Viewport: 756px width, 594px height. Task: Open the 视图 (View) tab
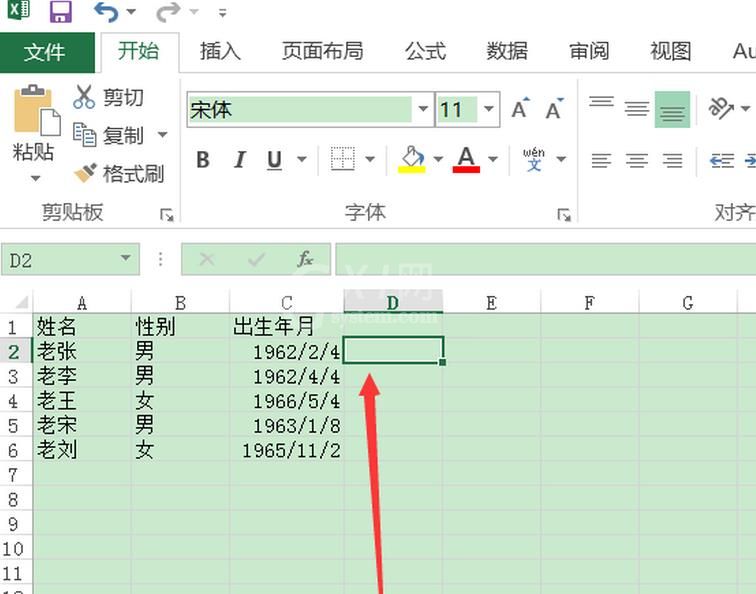671,52
